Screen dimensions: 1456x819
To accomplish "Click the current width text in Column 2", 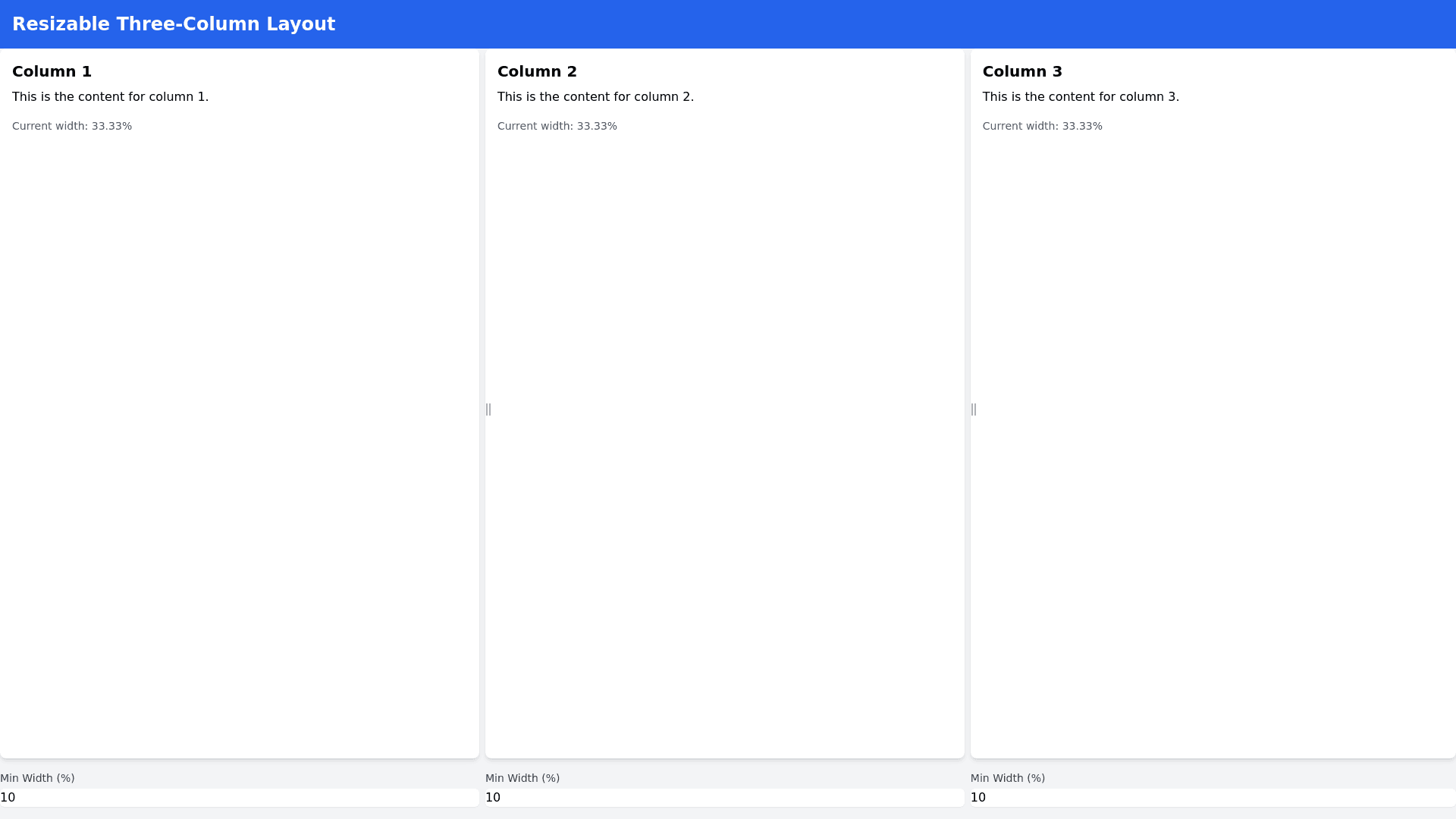I will pyautogui.click(x=557, y=126).
